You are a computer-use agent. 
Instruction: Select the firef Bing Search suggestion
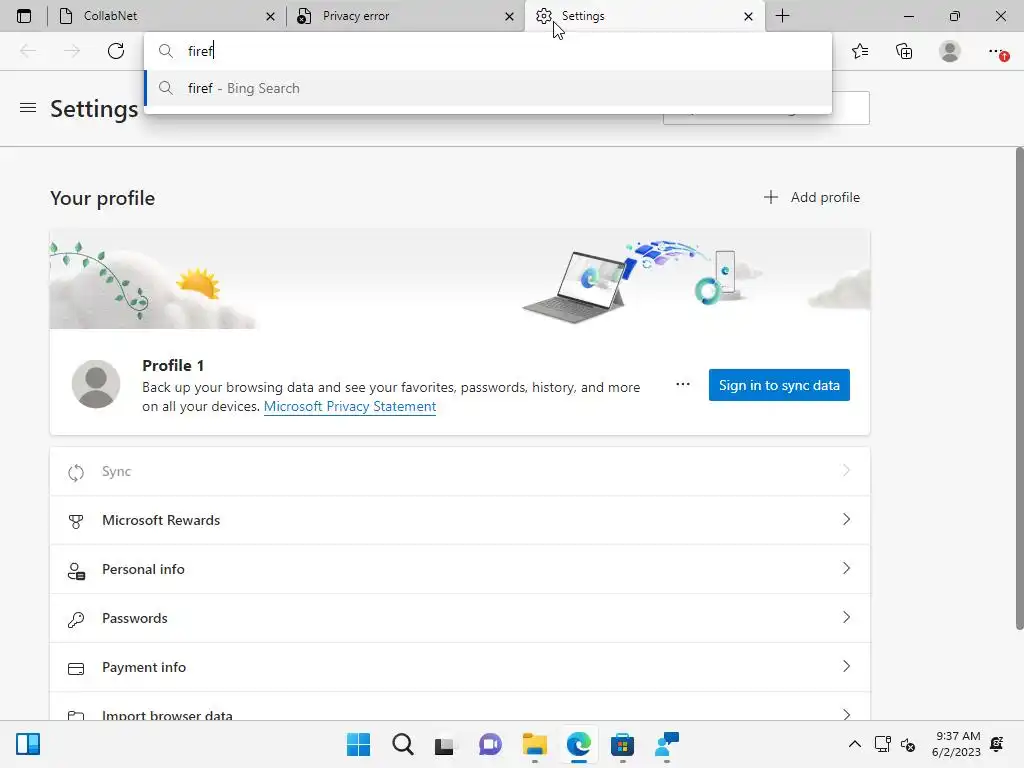pyautogui.click(x=488, y=88)
